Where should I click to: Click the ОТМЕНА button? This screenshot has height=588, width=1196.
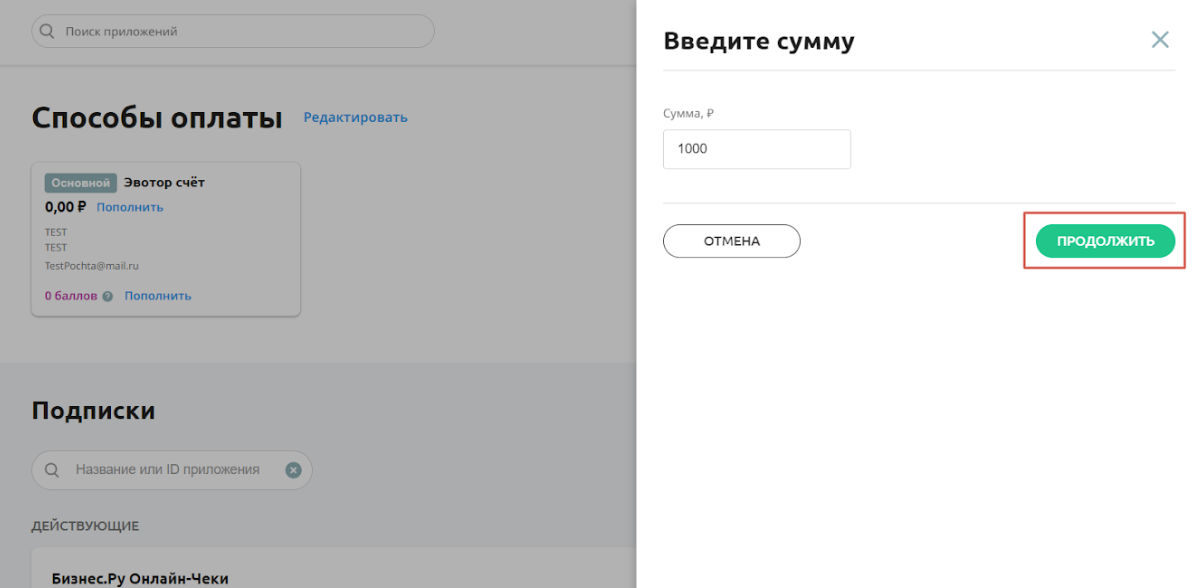[731, 241]
